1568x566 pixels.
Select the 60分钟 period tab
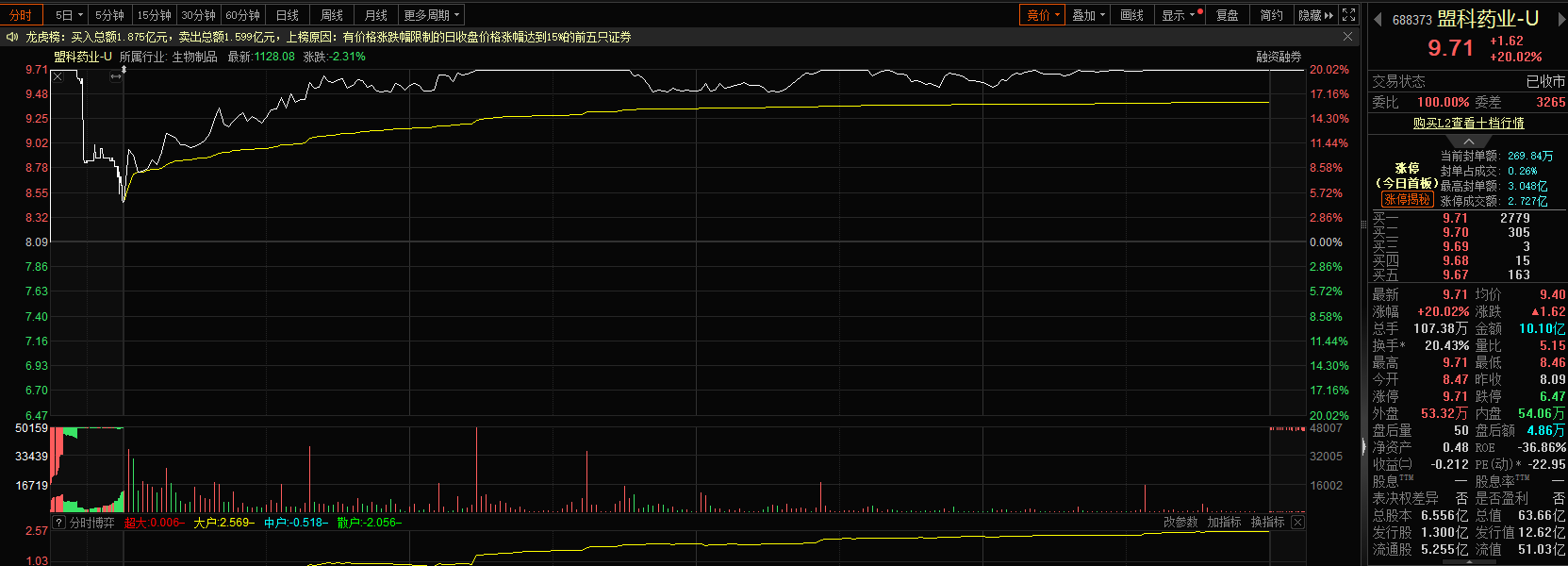pos(242,15)
